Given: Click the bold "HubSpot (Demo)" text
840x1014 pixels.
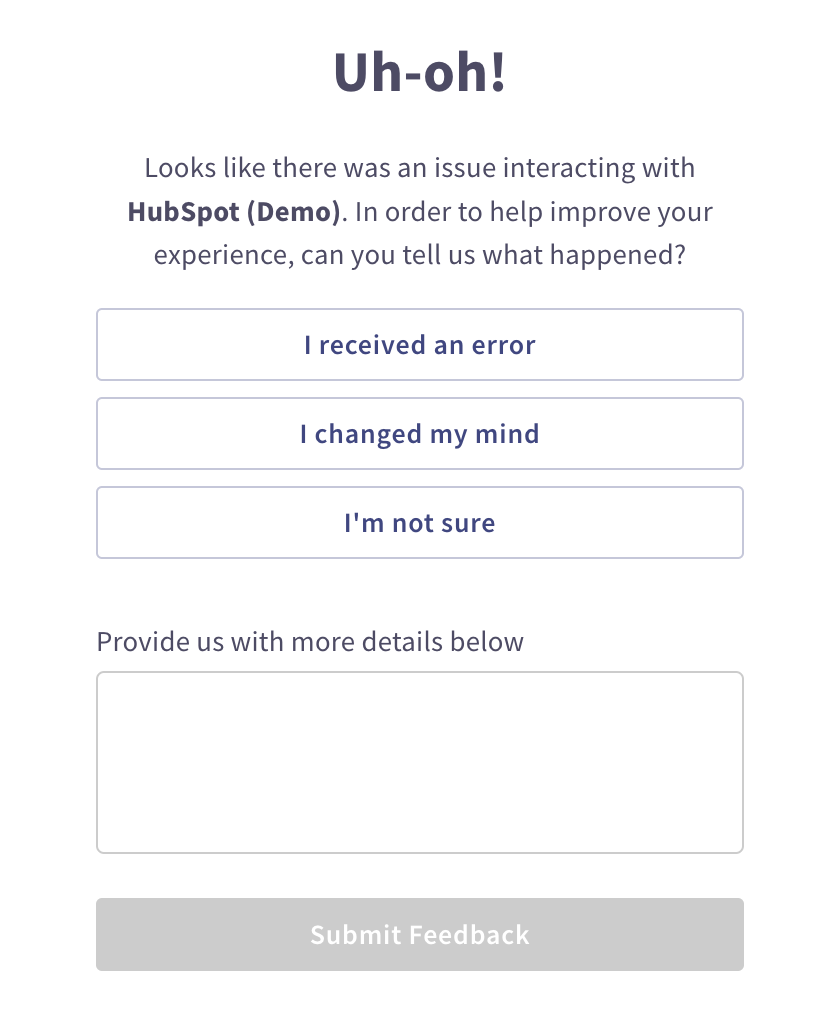Looking at the screenshot, I should [x=234, y=212].
